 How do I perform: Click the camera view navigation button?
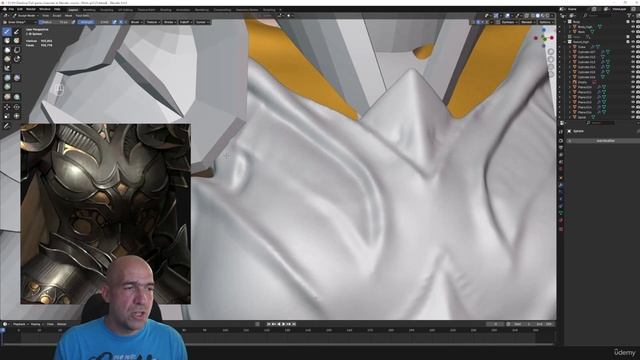click(x=551, y=67)
